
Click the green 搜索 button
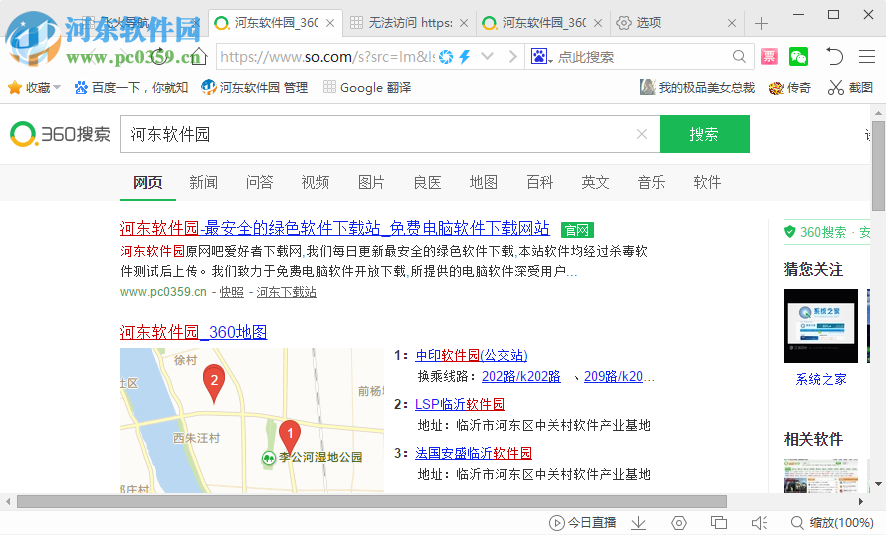click(x=705, y=134)
